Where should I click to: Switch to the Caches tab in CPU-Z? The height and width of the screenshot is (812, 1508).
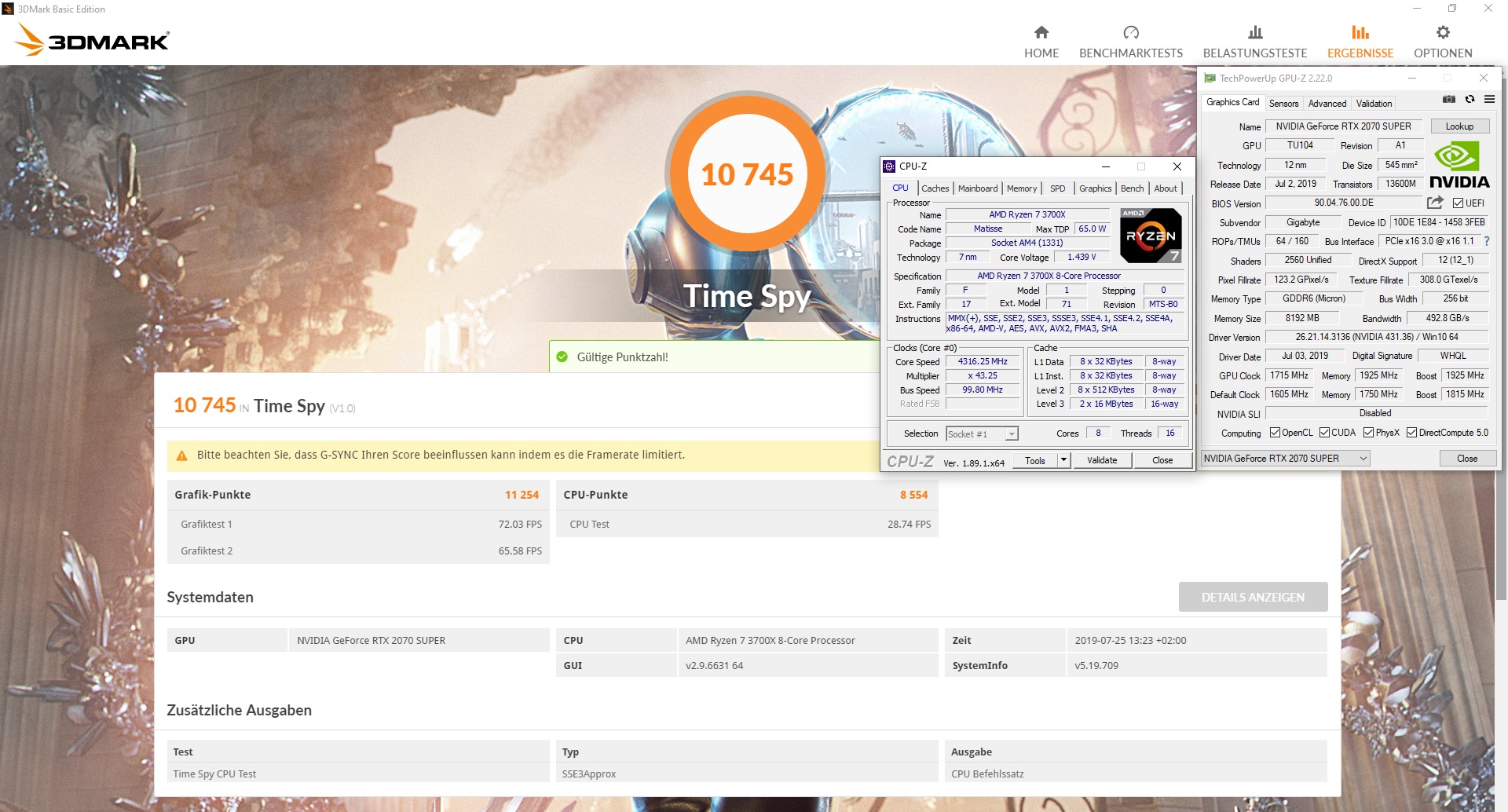click(x=935, y=188)
